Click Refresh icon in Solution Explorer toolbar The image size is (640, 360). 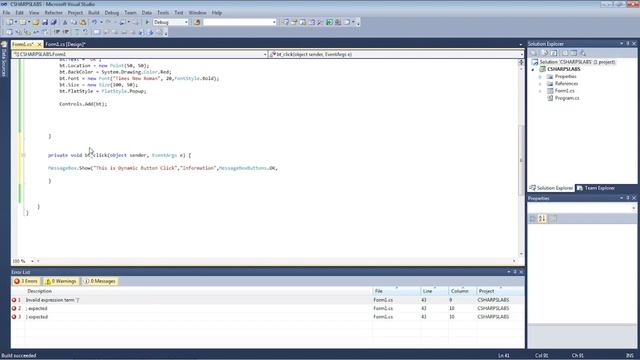(x=553, y=53)
